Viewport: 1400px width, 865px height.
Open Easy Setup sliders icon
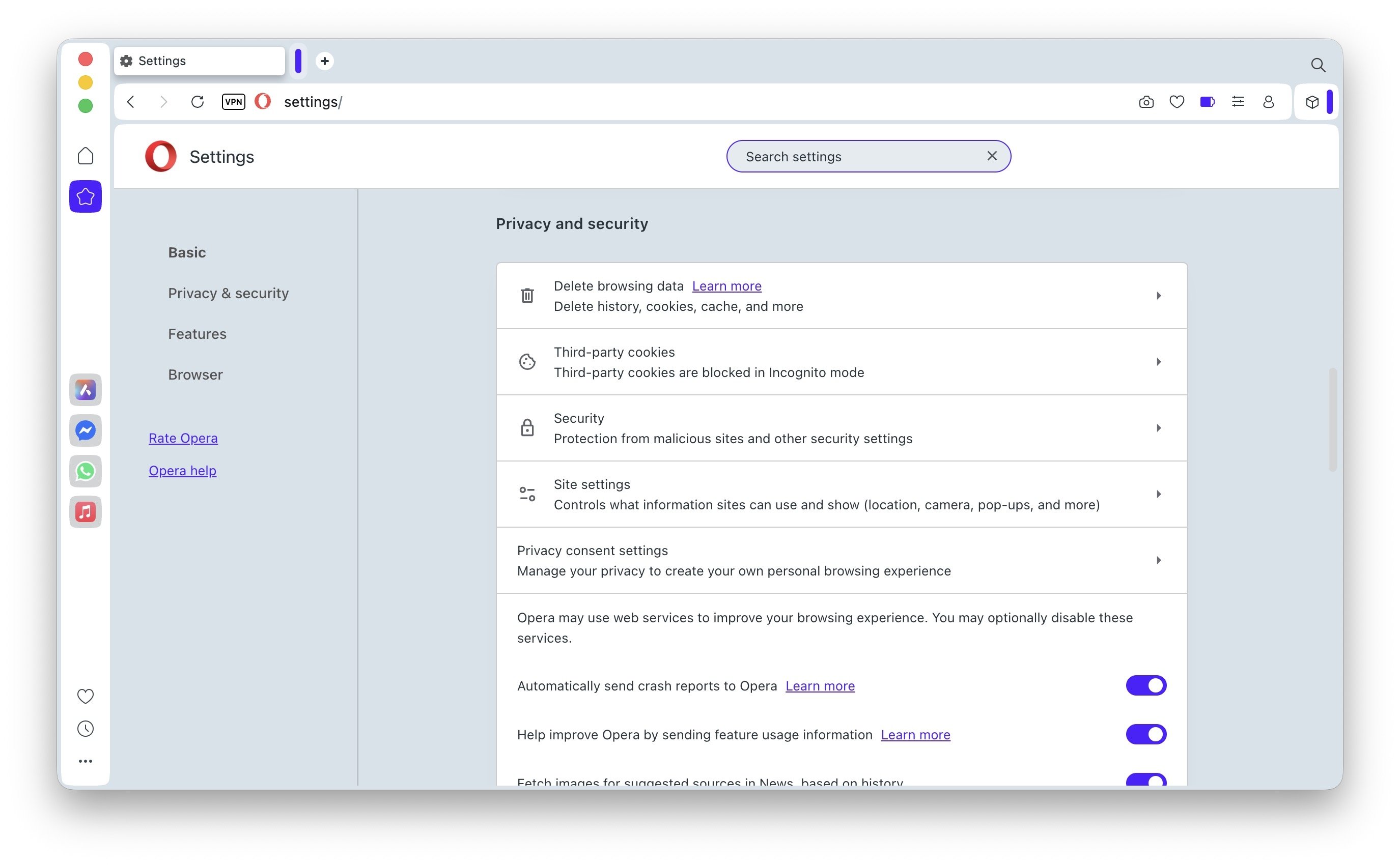coord(1238,102)
